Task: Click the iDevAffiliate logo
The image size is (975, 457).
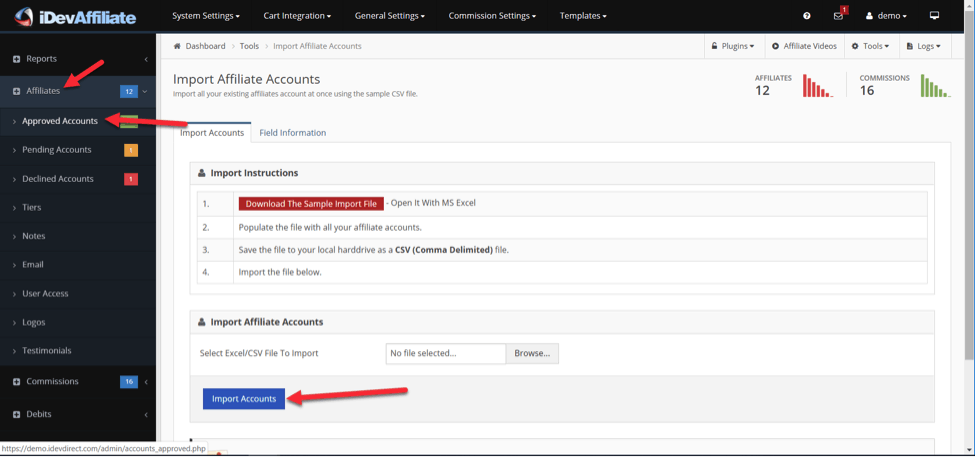Action: point(75,16)
